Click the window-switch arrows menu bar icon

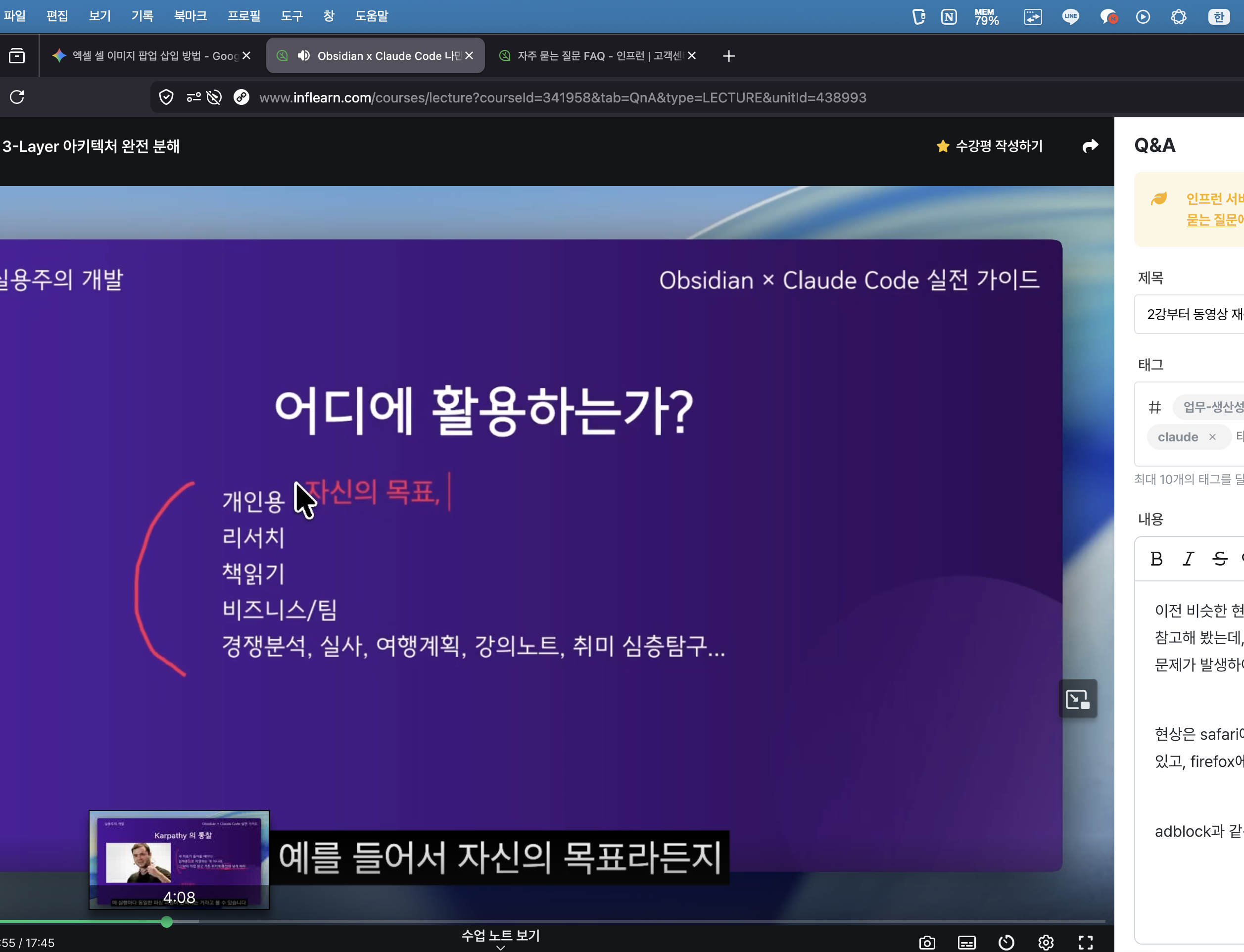point(1033,17)
